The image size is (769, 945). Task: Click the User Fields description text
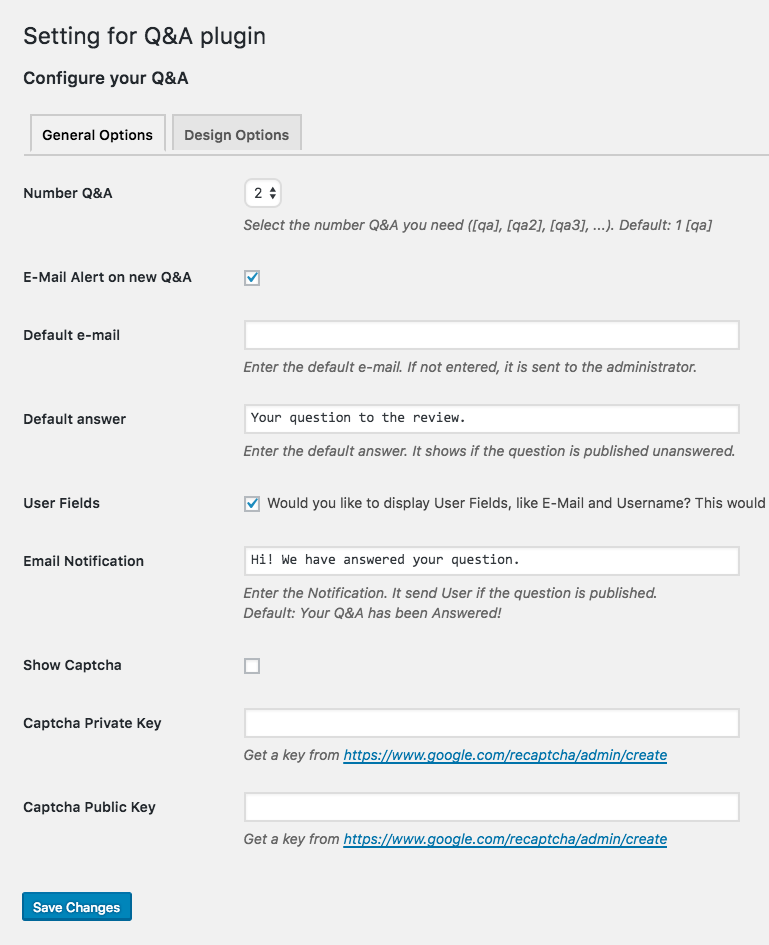(516, 503)
